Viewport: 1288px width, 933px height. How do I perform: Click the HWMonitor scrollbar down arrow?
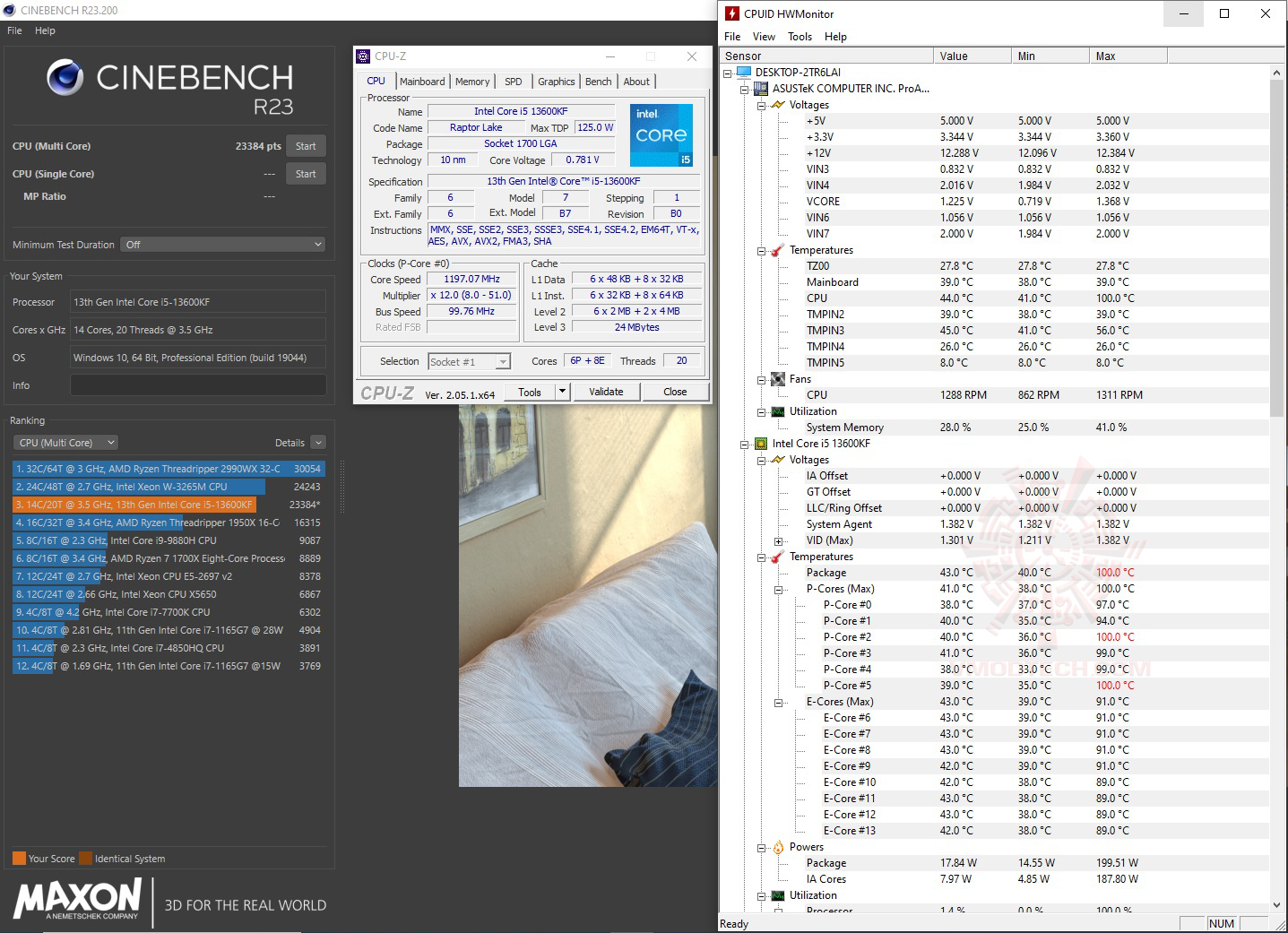1276,906
